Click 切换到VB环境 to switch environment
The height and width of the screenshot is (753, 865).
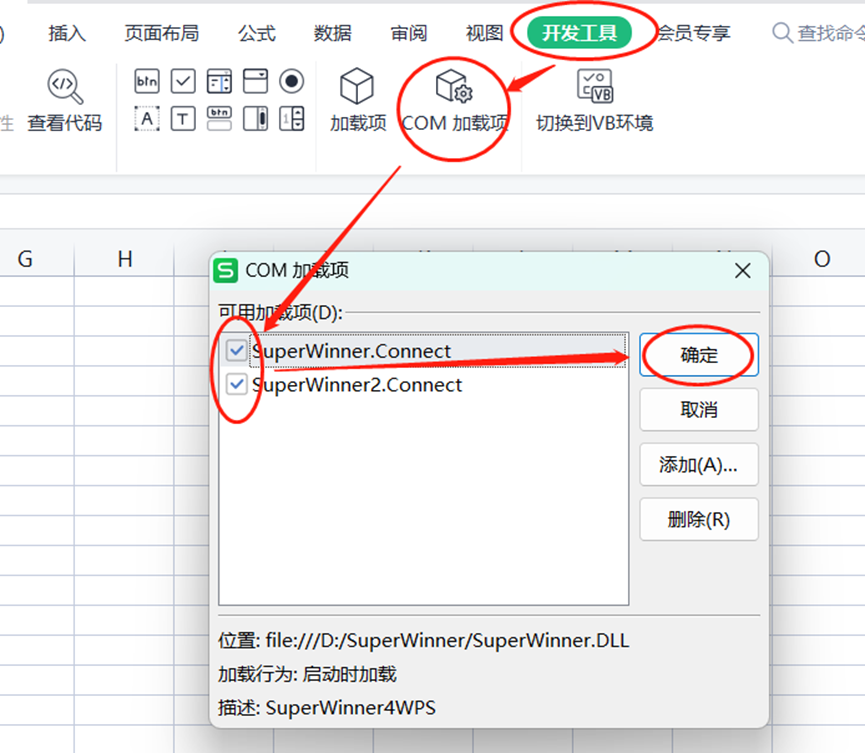pos(594,100)
